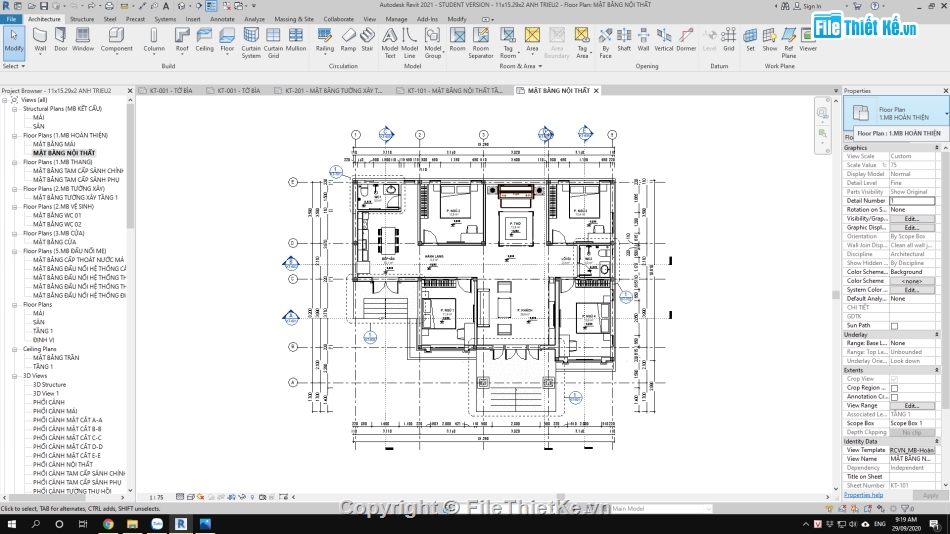Select MẶT BẰNG MÁI in Project Browser

click(x=54, y=144)
